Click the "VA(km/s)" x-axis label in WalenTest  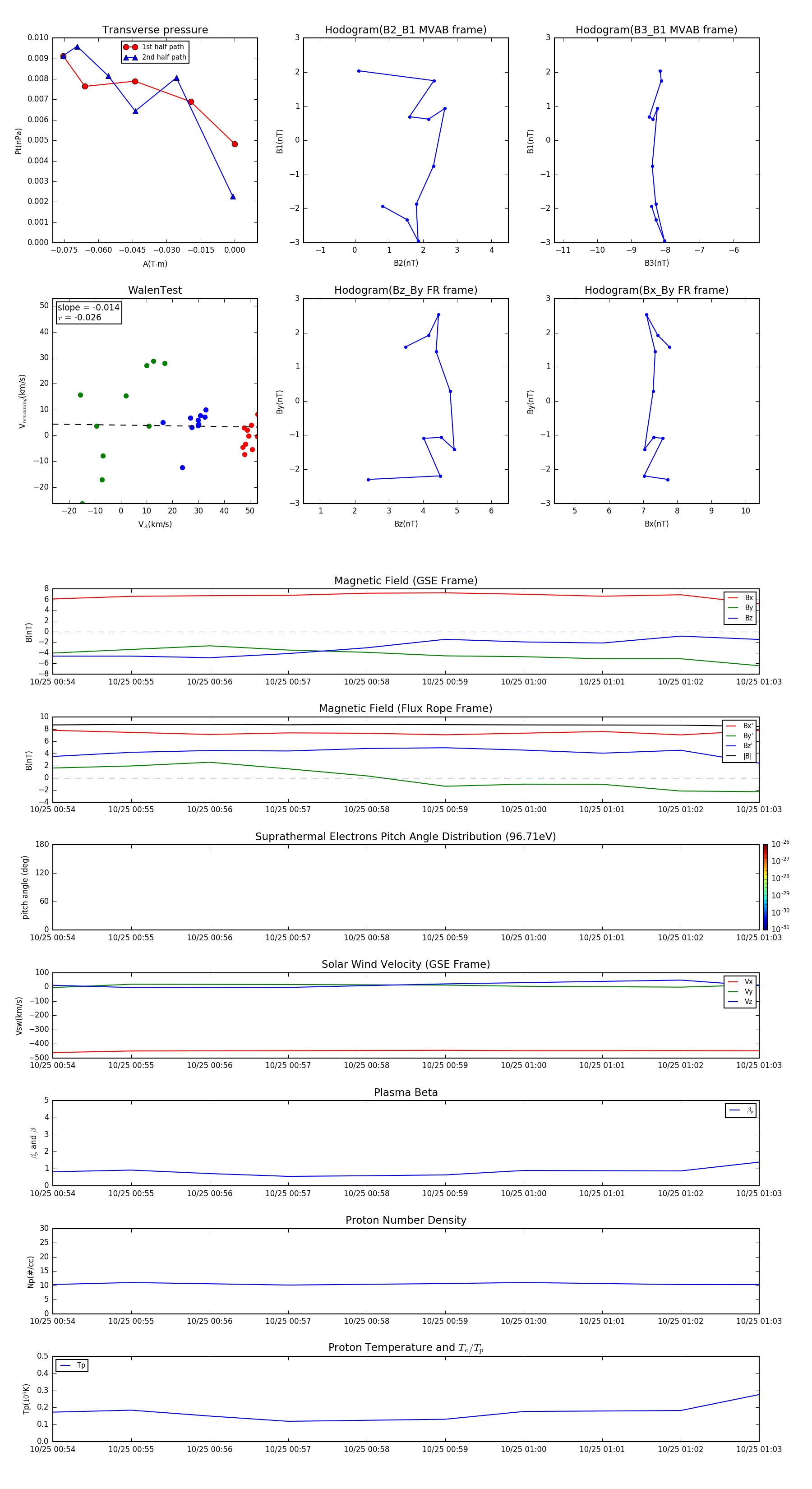(x=155, y=524)
